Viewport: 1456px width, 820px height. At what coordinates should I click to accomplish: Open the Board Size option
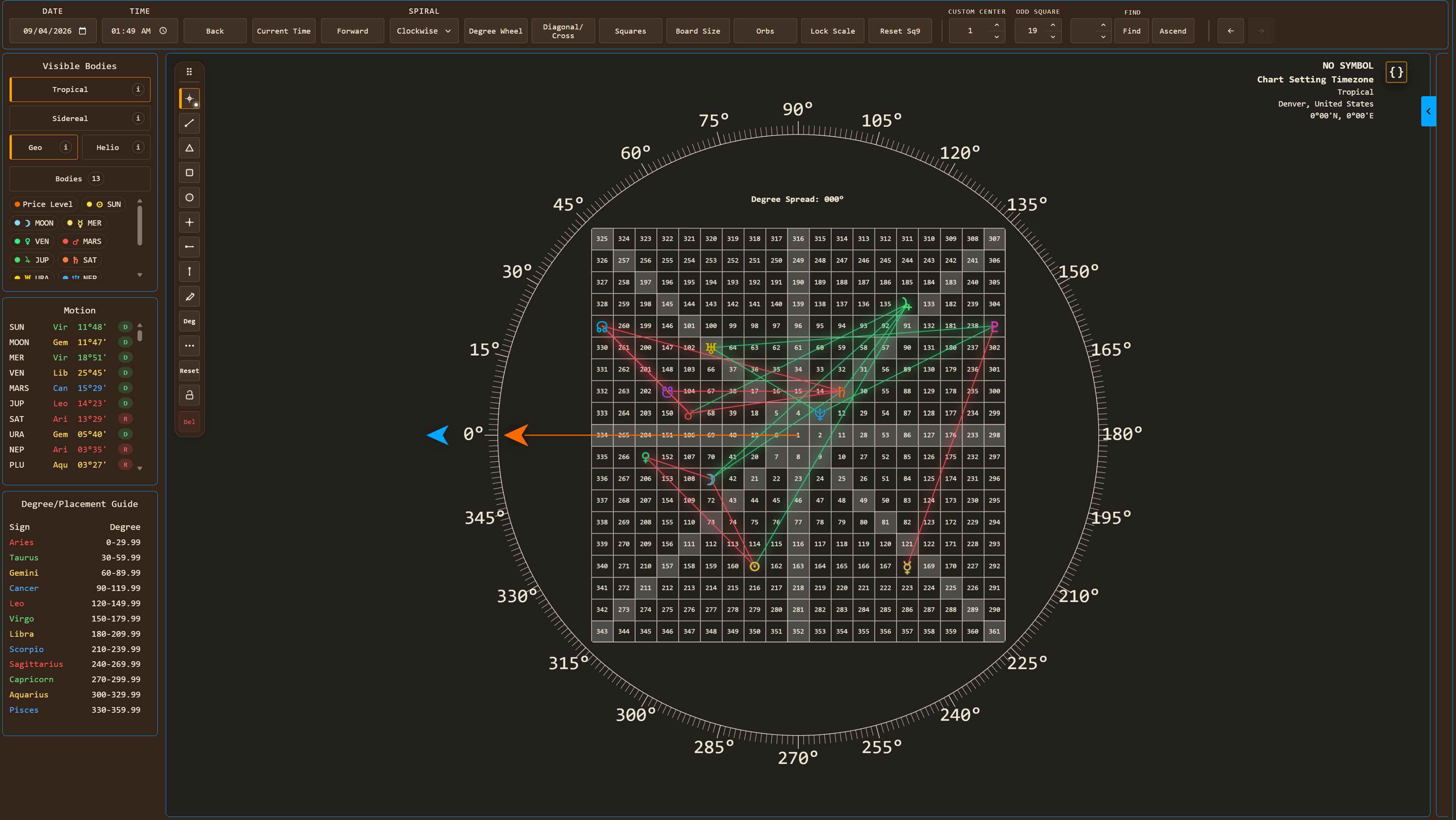tap(698, 31)
